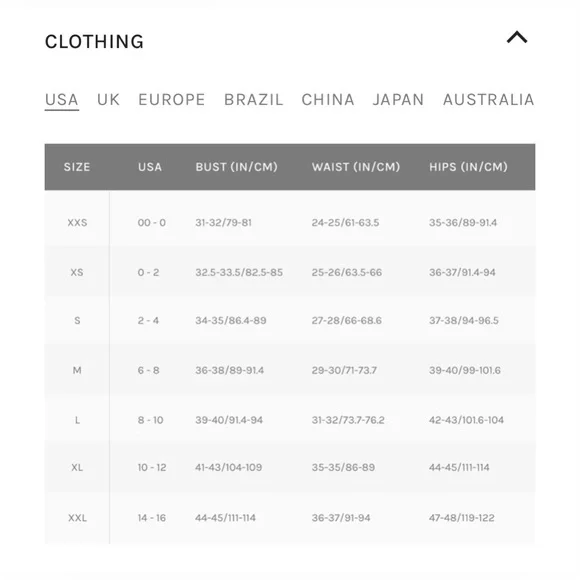
Task: Select the China size tab
Action: 328,100
